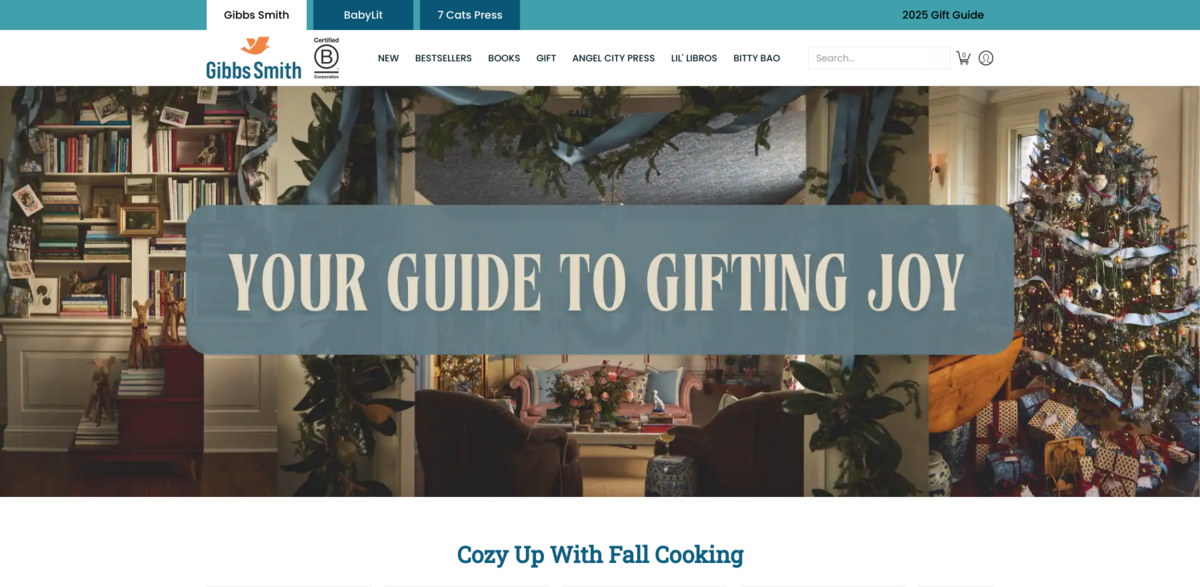
Task: Click the Certified B Corporation badge
Action: click(326, 58)
